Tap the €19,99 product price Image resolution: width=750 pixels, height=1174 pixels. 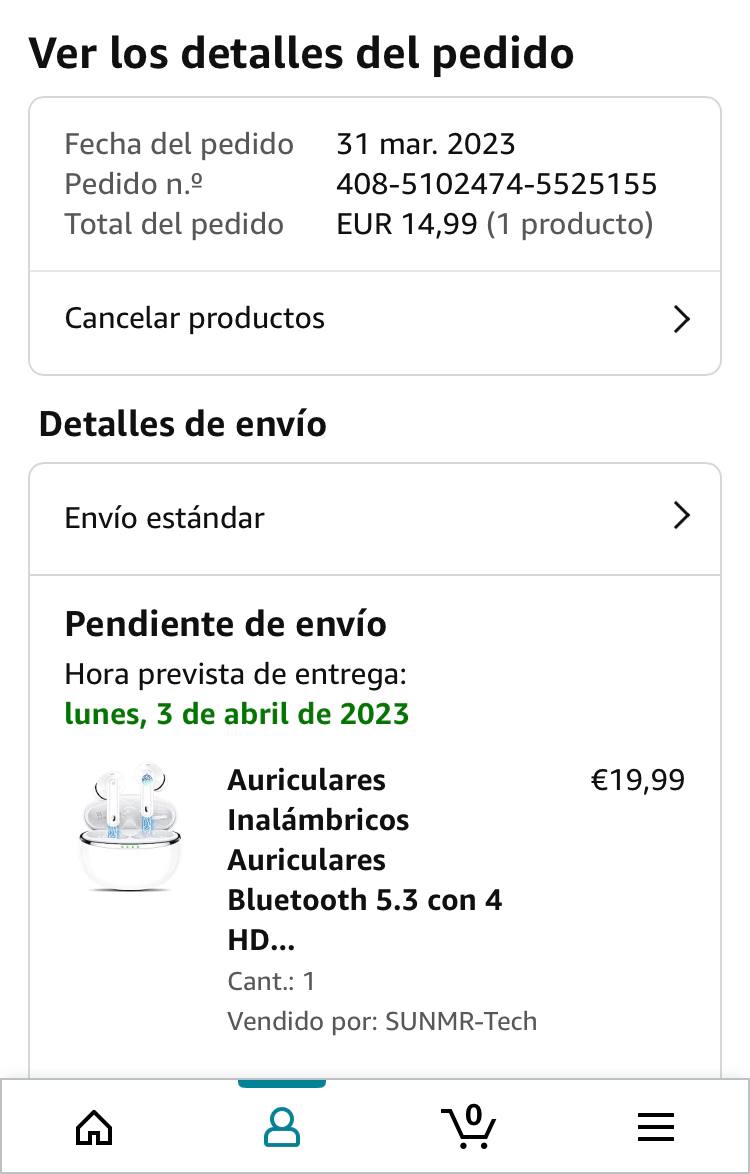click(637, 780)
